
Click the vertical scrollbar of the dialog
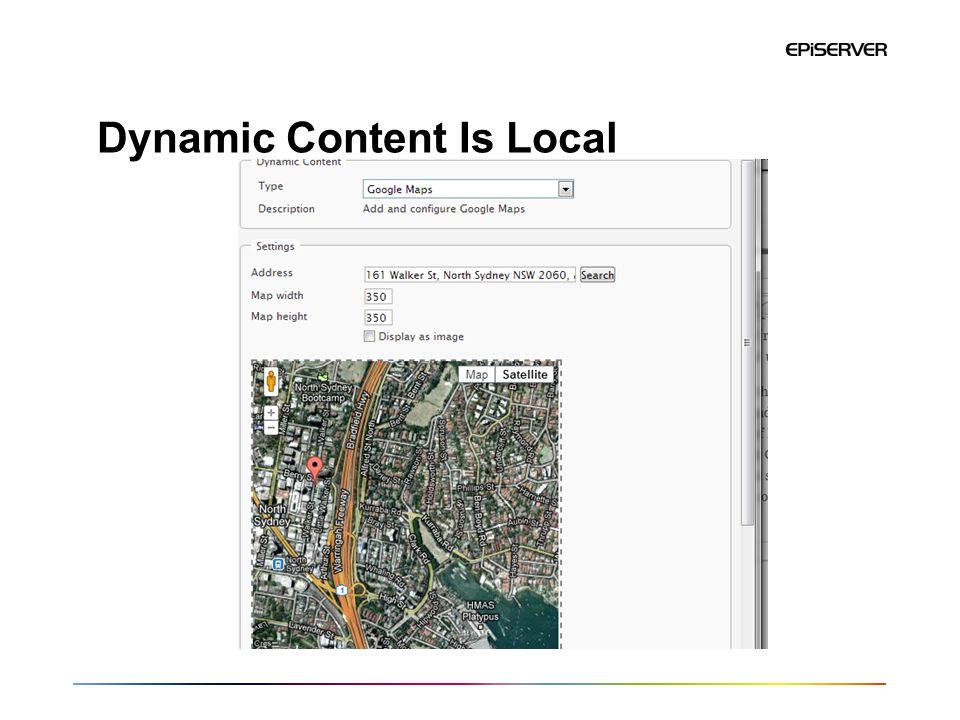tap(747, 343)
